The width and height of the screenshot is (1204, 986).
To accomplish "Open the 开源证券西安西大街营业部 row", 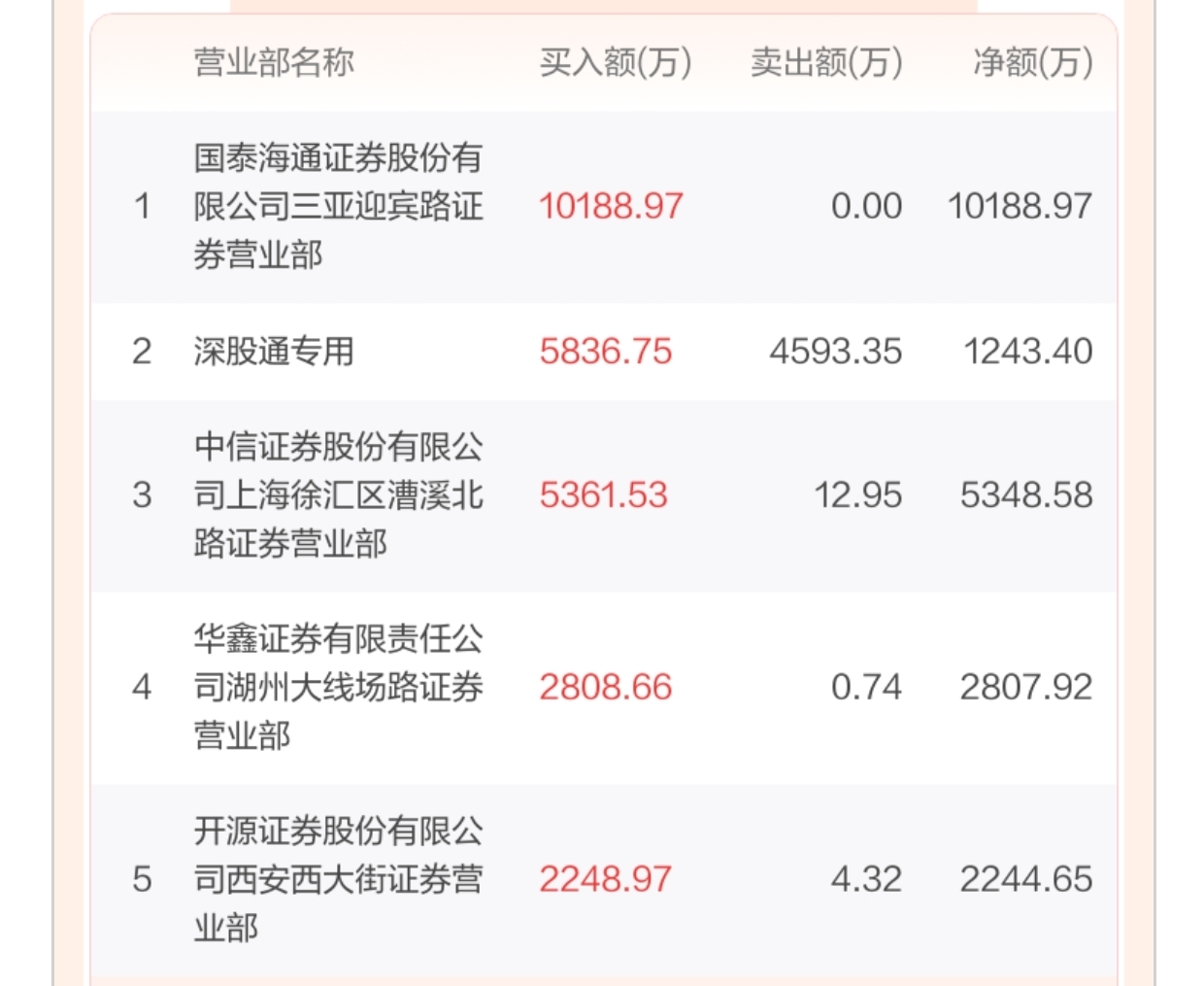I will 604,880.
